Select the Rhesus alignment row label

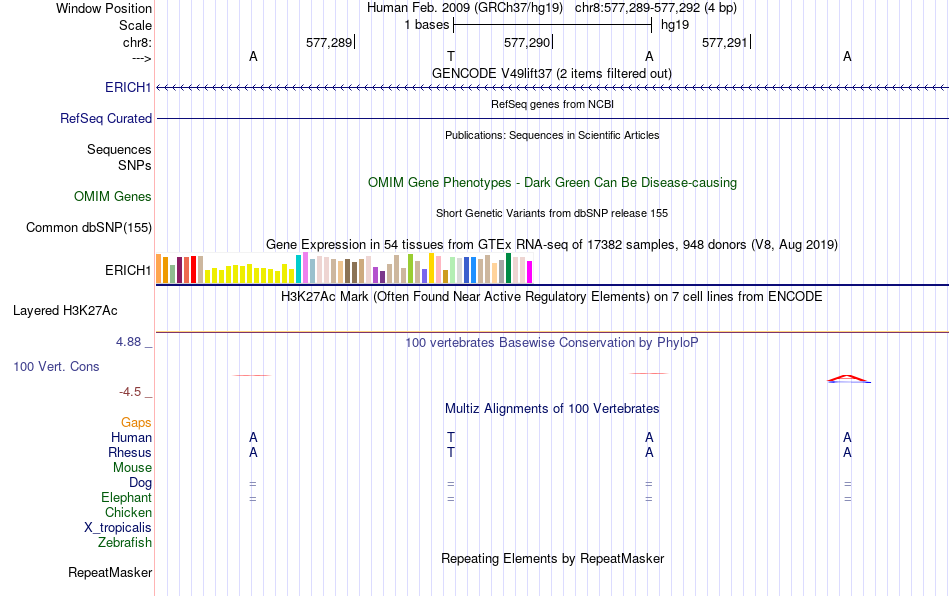(x=130, y=452)
